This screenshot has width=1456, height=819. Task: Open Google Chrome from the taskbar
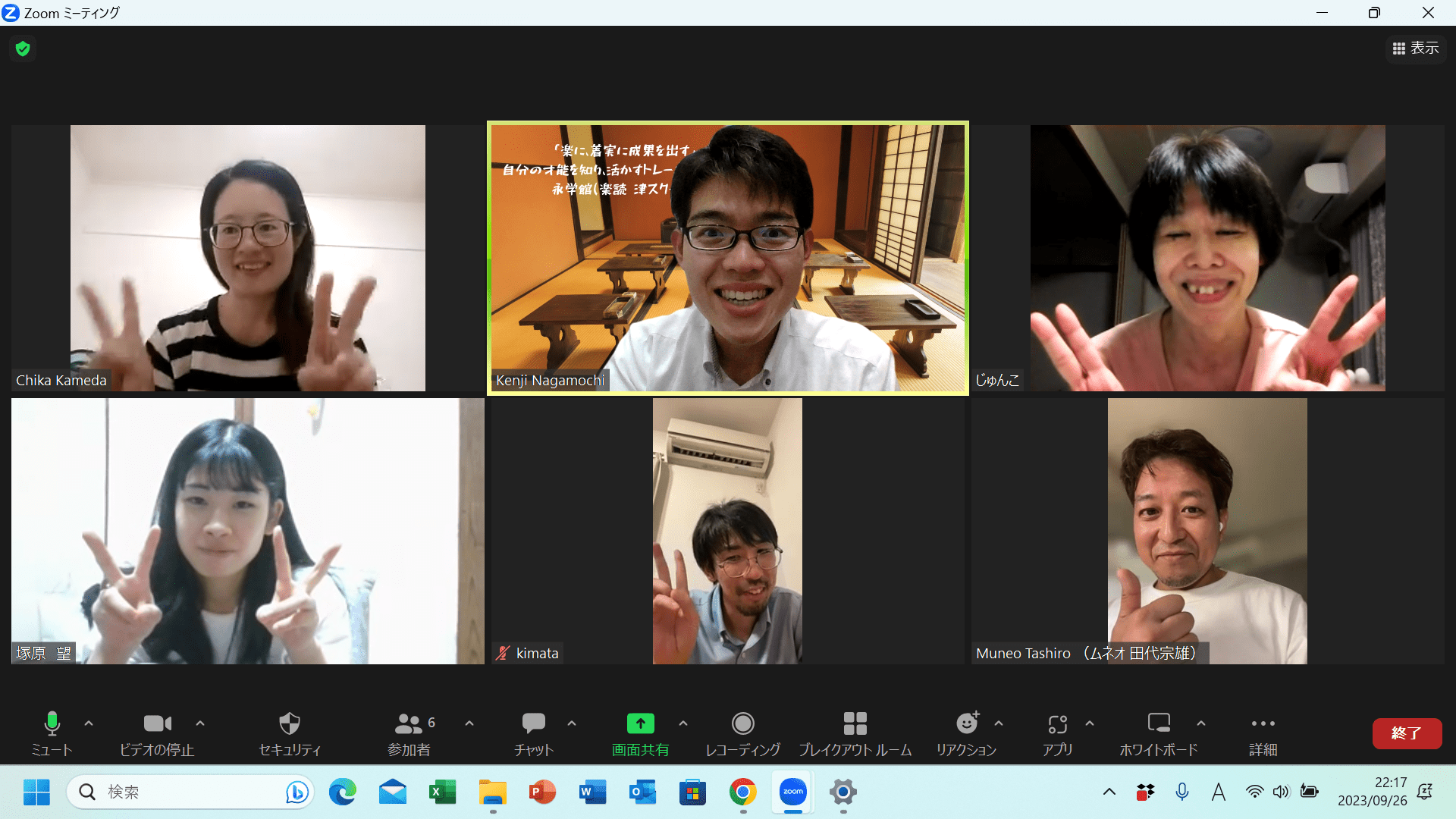tap(742, 792)
